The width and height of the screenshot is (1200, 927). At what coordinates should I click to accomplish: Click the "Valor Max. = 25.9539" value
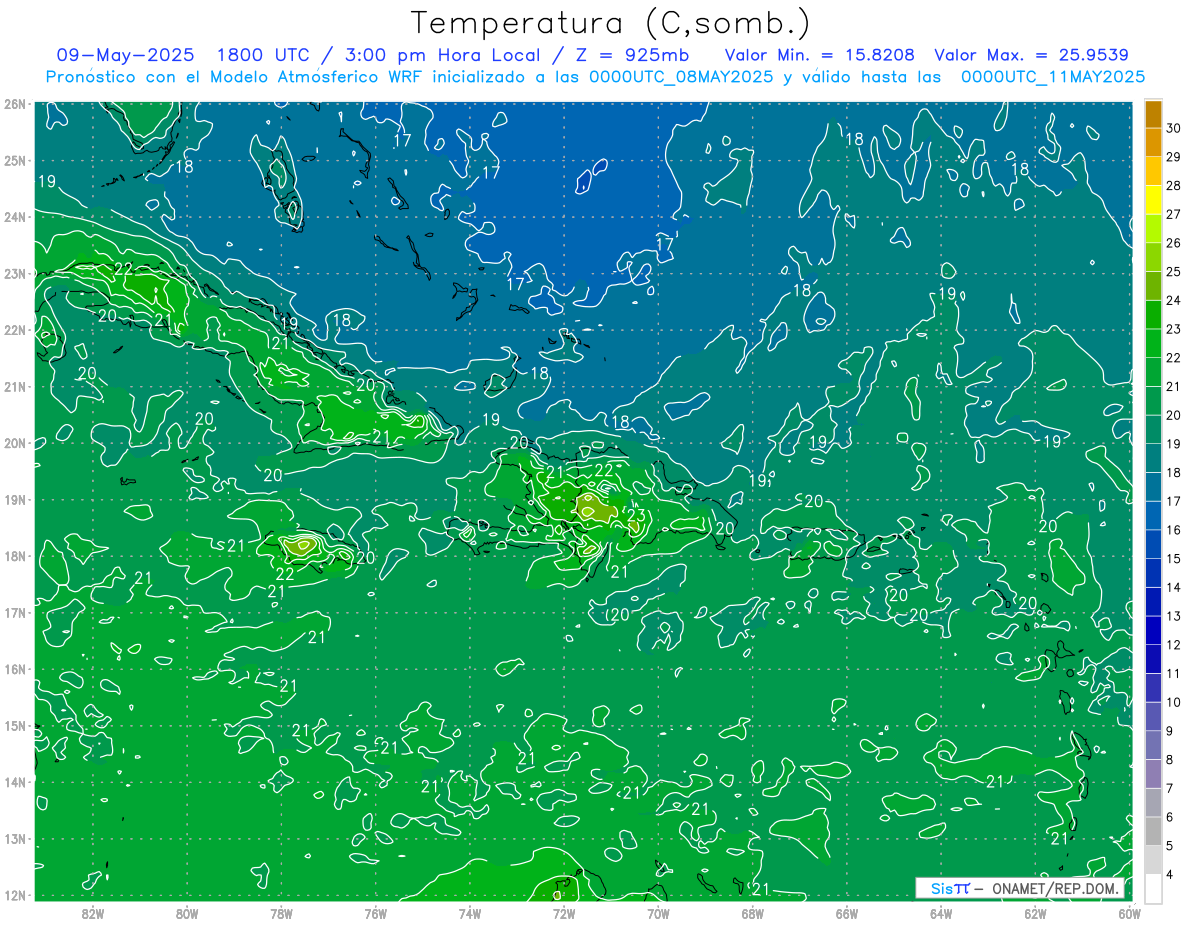[1031, 55]
